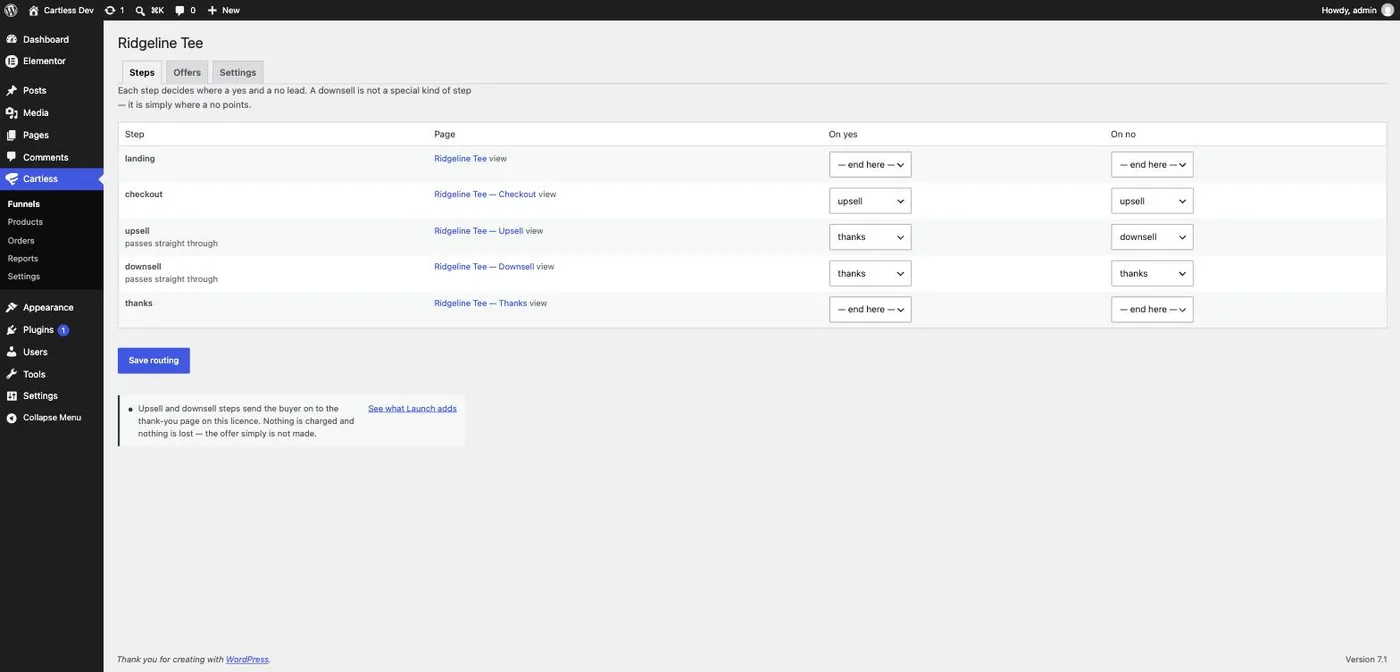The image size is (1400, 672).
Task: Click the comments bubble icon in admin bar
Action: 180,10
